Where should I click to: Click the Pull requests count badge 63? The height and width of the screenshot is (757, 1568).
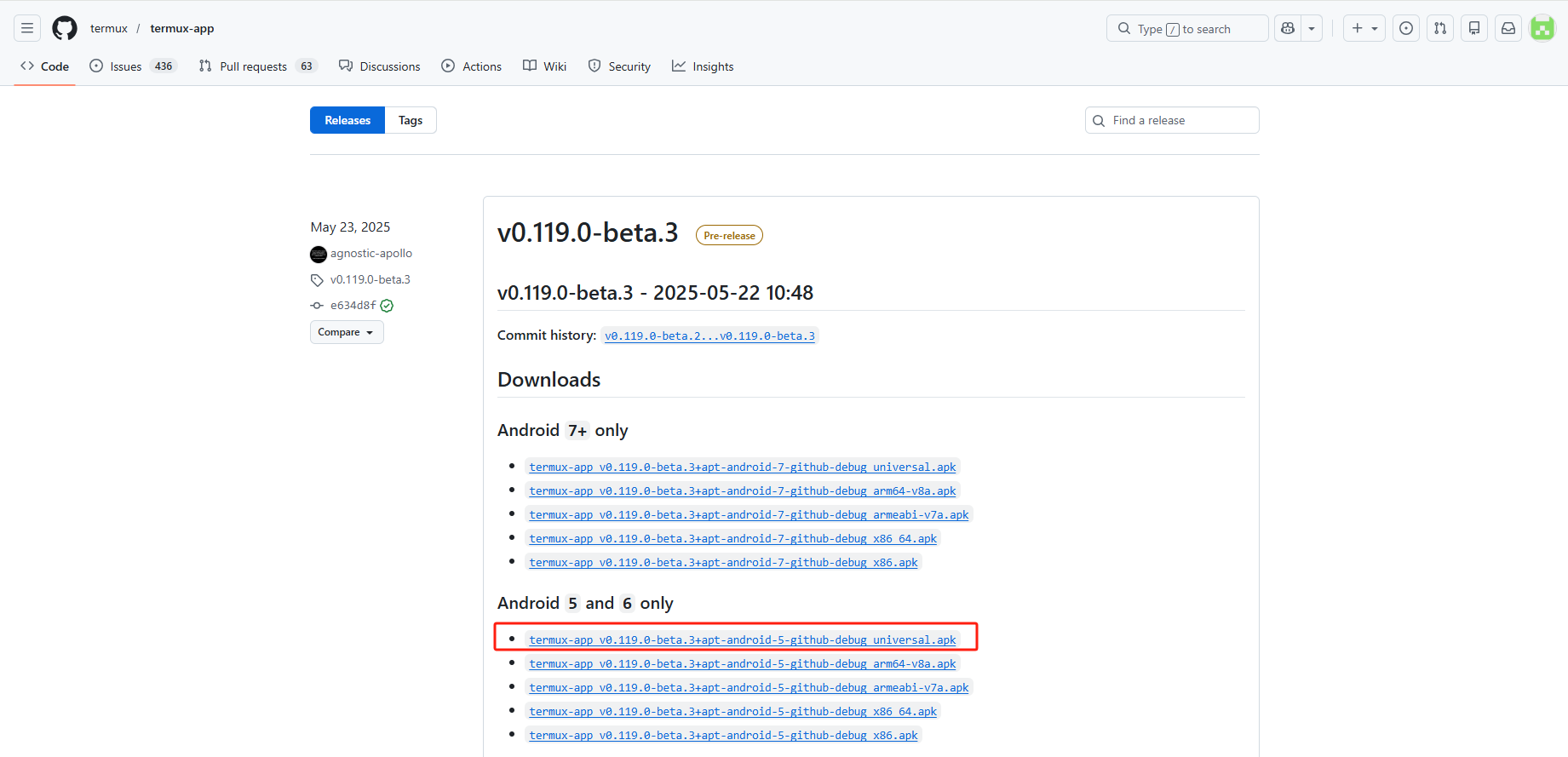[x=307, y=66]
